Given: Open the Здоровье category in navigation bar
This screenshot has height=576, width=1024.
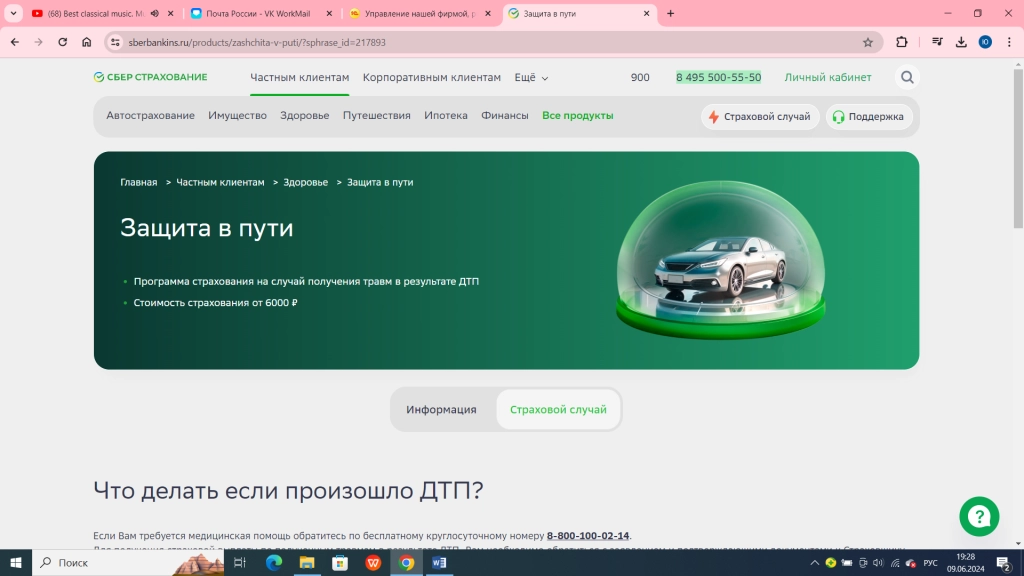Looking at the screenshot, I should [x=304, y=116].
